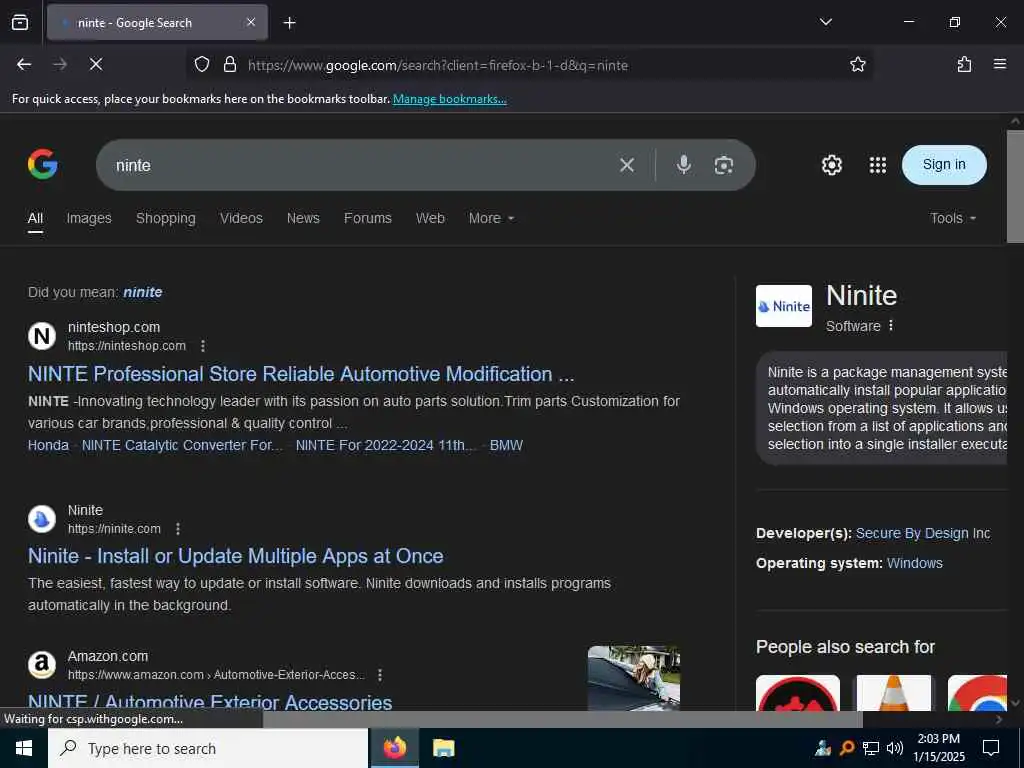Screen dimensions: 1024x768
Task: Switch to News tab
Action: click(x=303, y=218)
